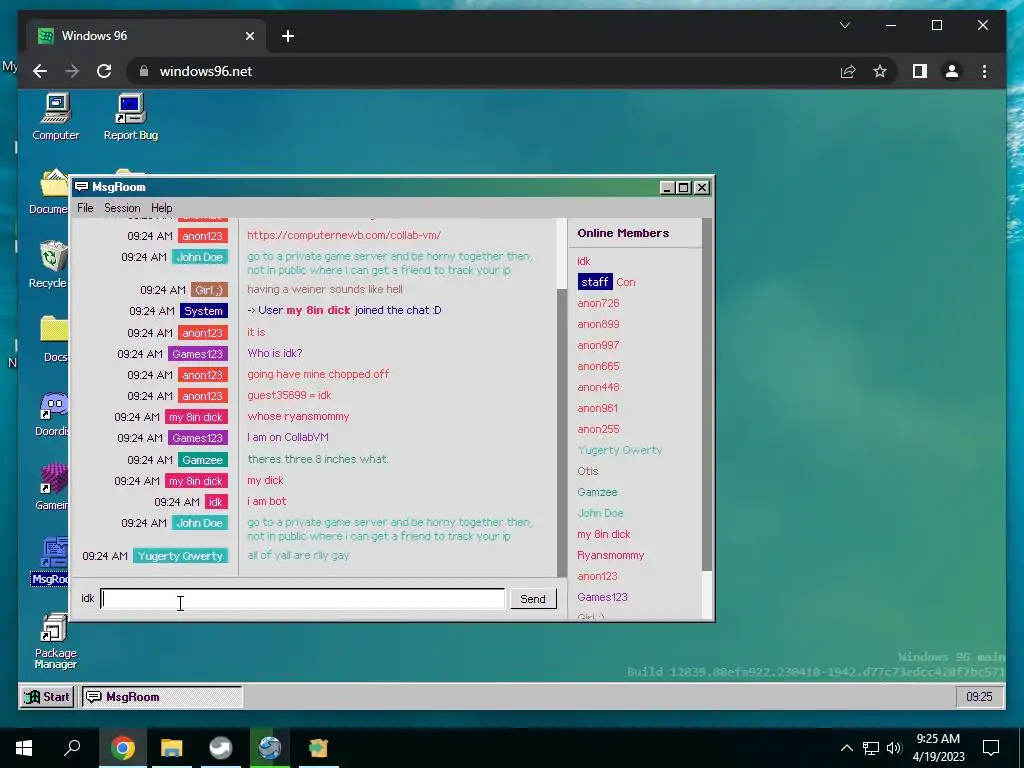
Task: Open the Windows Start menu
Action: pyautogui.click(x=24, y=747)
